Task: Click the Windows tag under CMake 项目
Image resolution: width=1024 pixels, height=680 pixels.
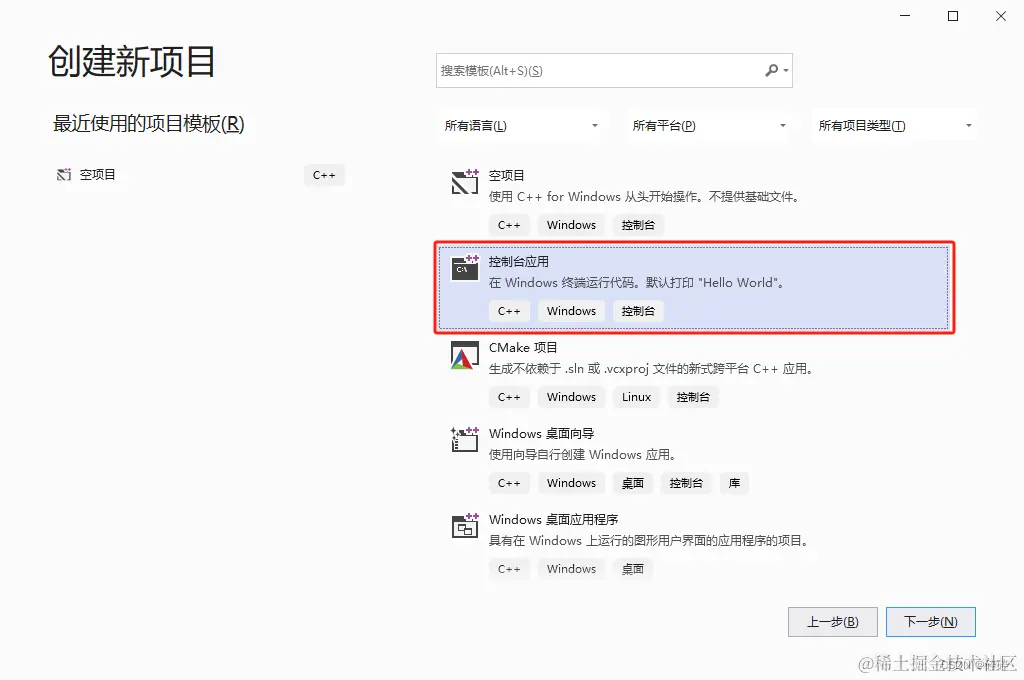Action: [571, 397]
